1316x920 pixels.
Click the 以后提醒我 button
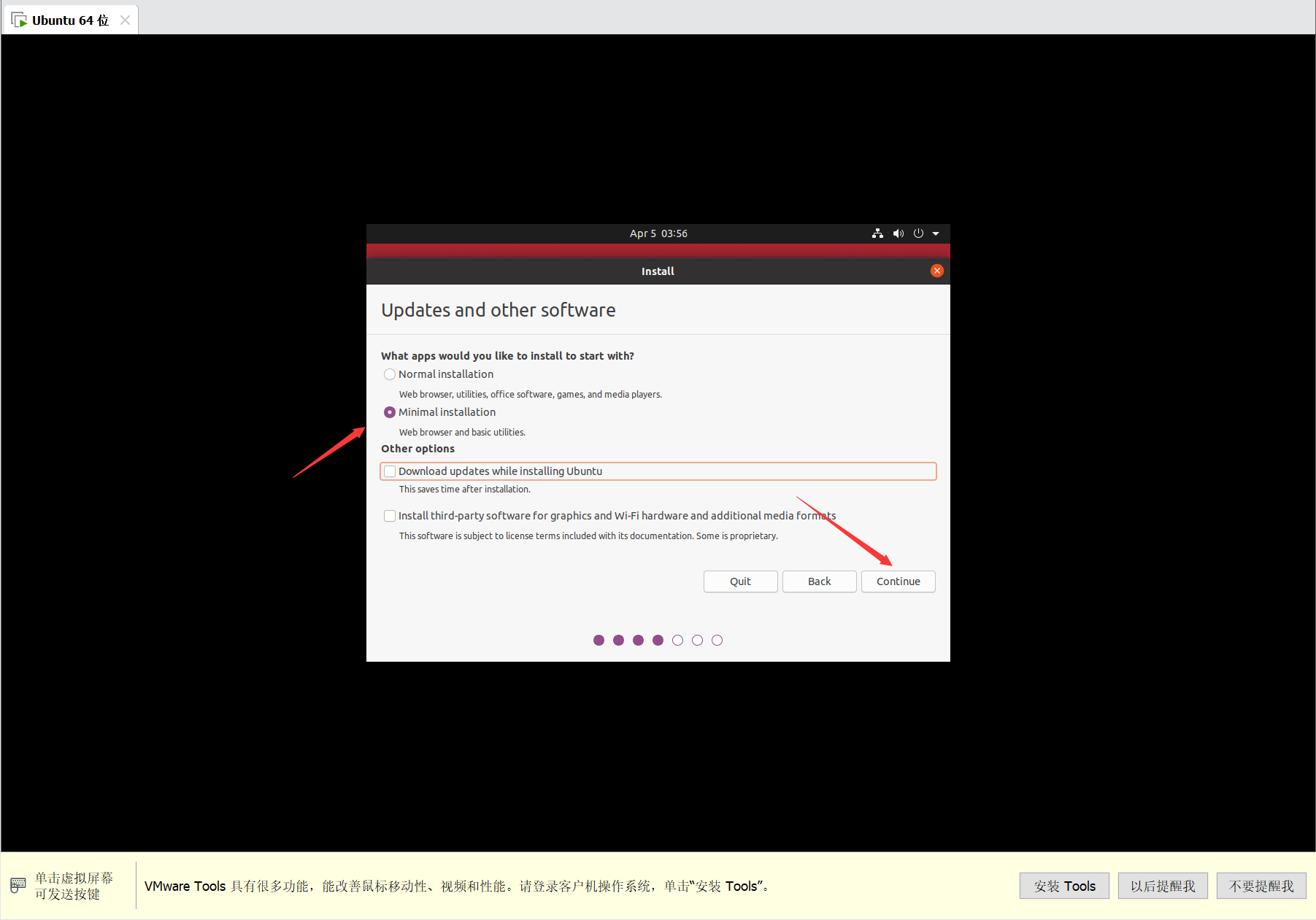click(x=1163, y=886)
